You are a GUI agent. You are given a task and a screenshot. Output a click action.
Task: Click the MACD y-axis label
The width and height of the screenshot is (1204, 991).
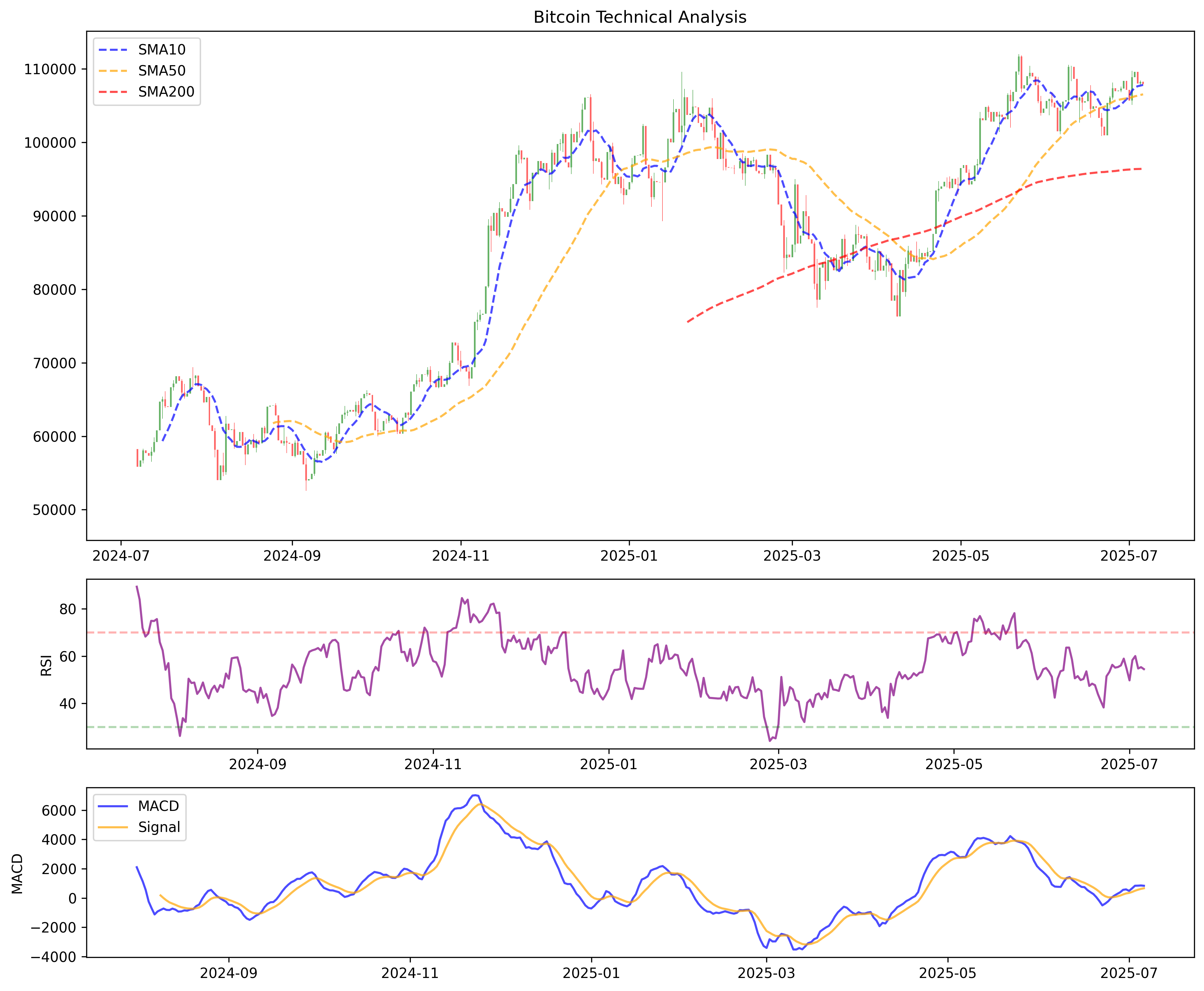(x=18, y=874)
